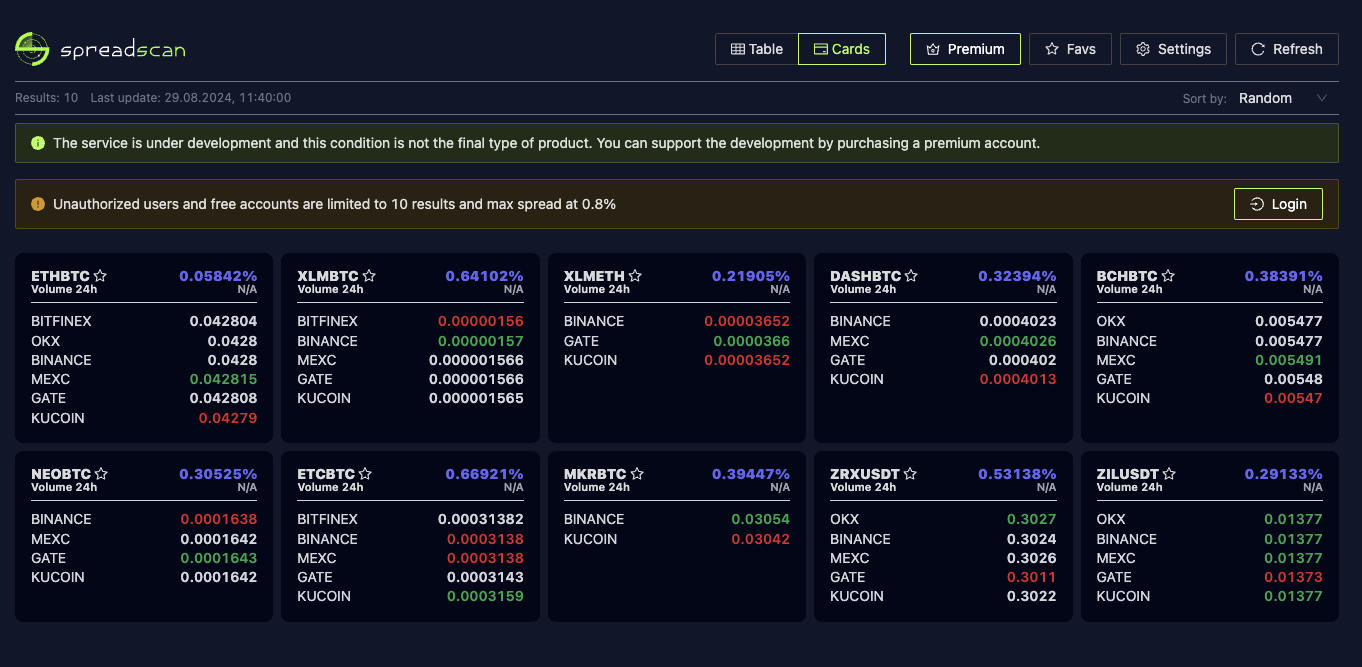Screen dimensions: 1362x667
Task: Click the green info icon in development notice
Action: pyautogui.click(x=38, y=143)
